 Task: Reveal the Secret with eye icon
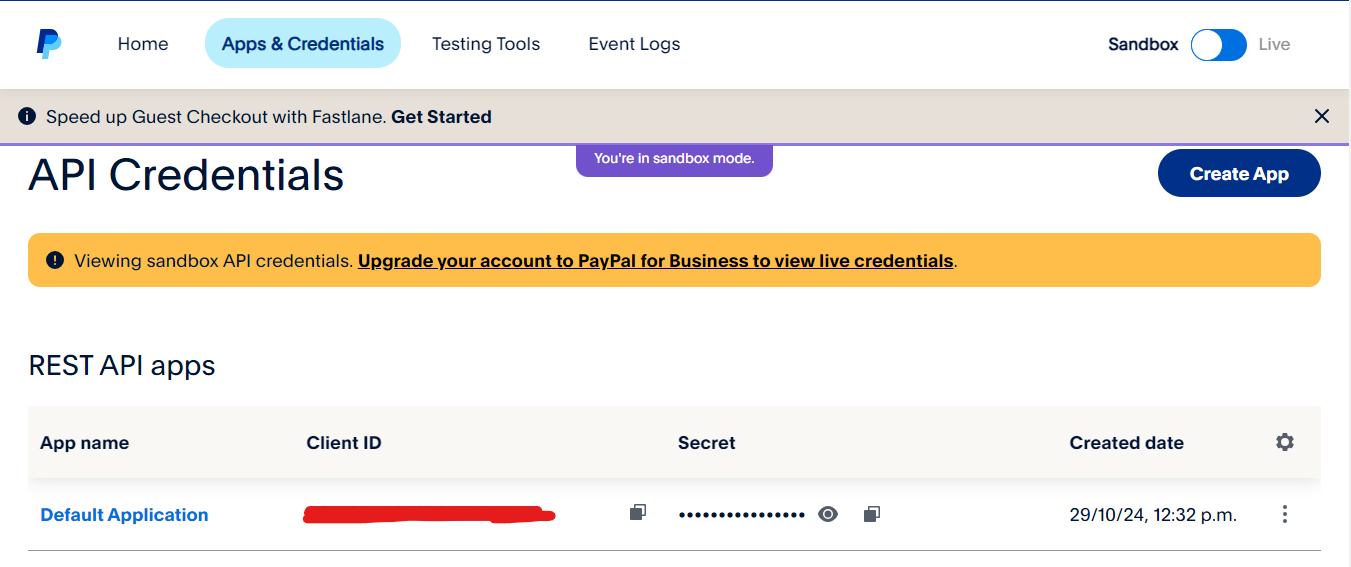pyautogui.click(x=828, y=514)
